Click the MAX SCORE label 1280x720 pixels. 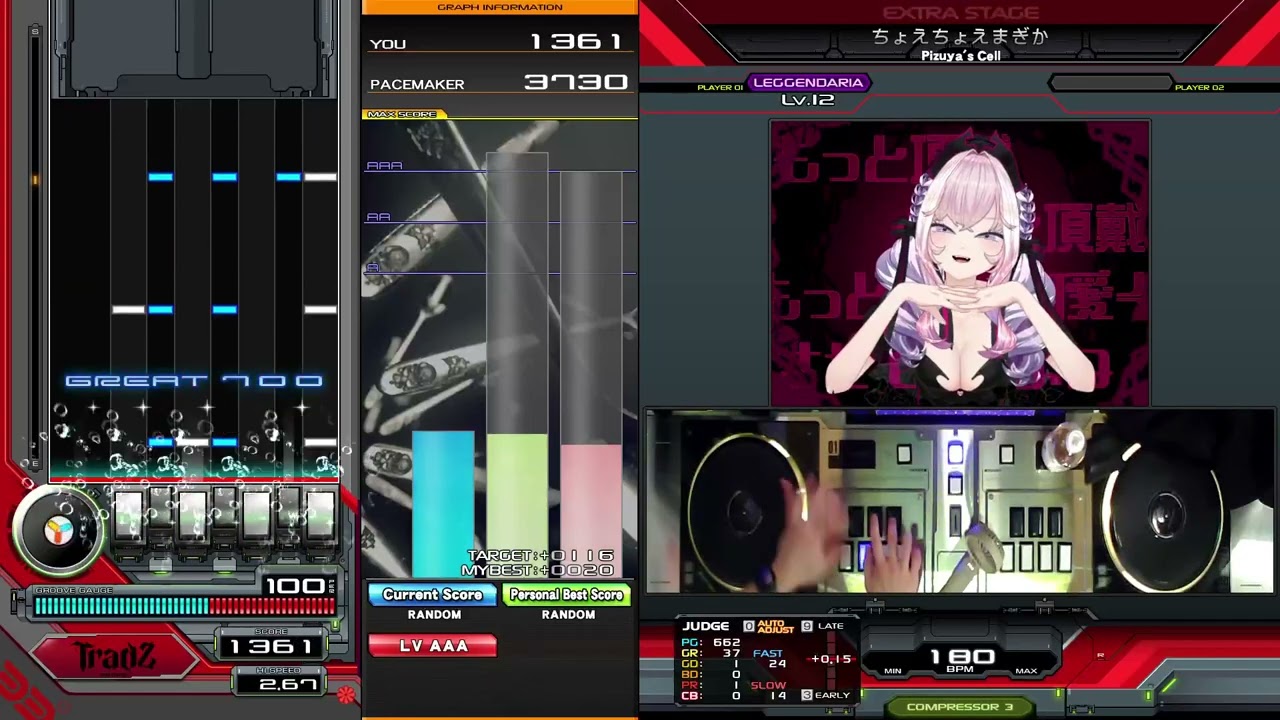tap(401, 114)
